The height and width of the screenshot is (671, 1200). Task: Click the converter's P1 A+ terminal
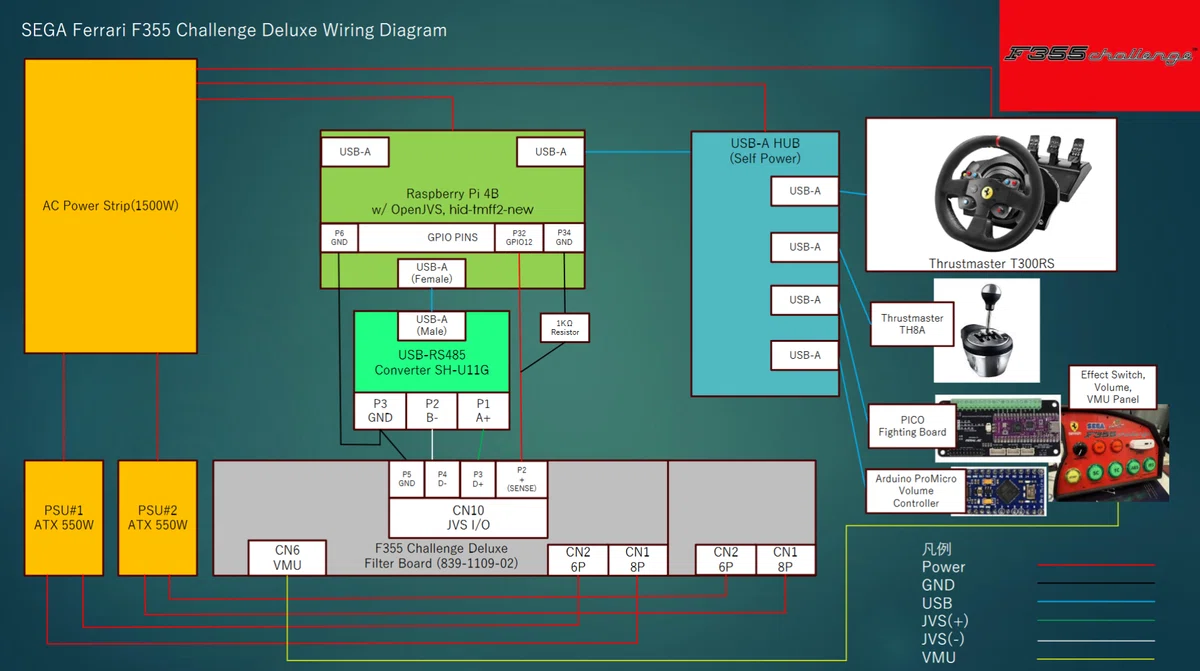(x=483, y=411)
